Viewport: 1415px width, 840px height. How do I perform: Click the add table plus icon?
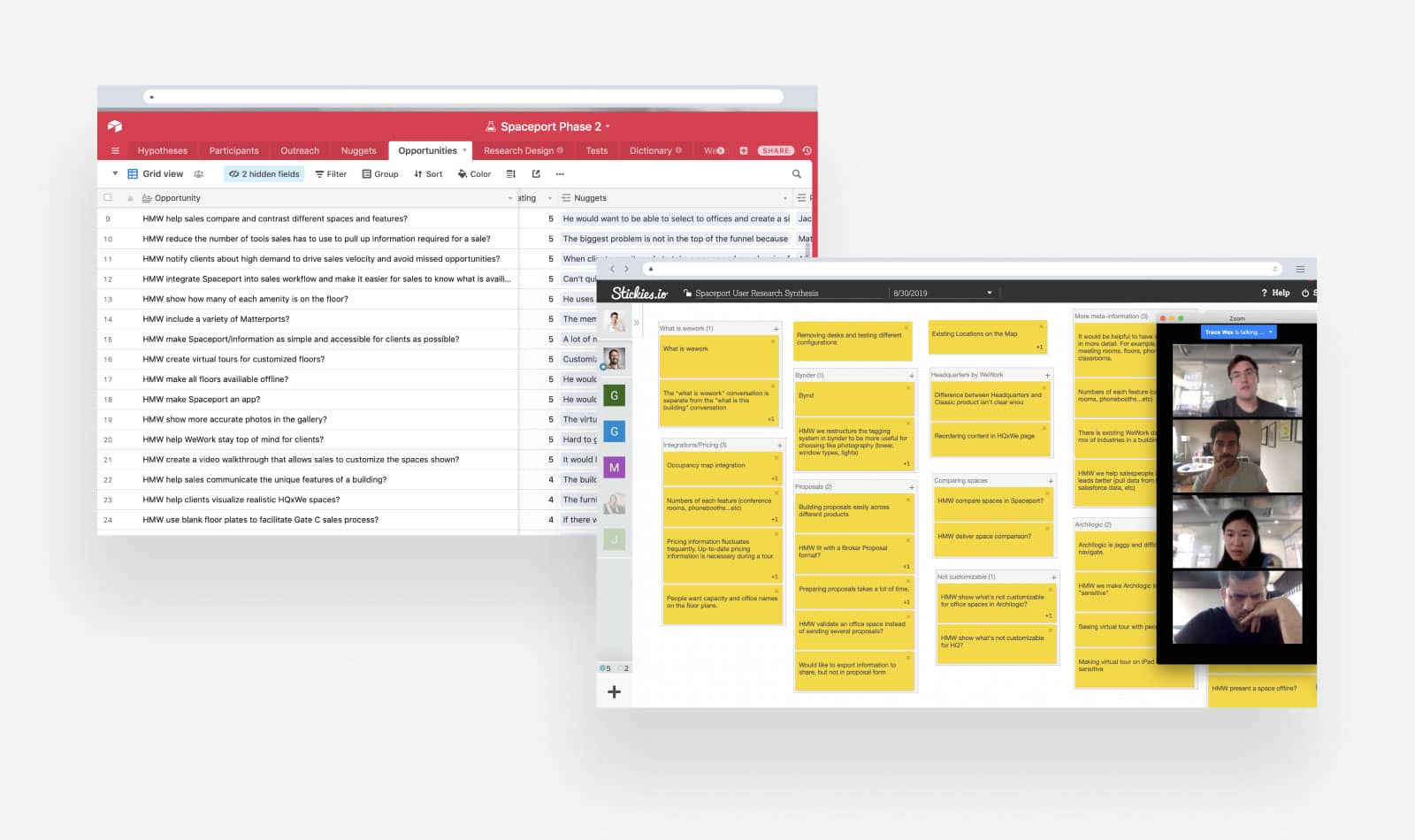coord(744,151)
